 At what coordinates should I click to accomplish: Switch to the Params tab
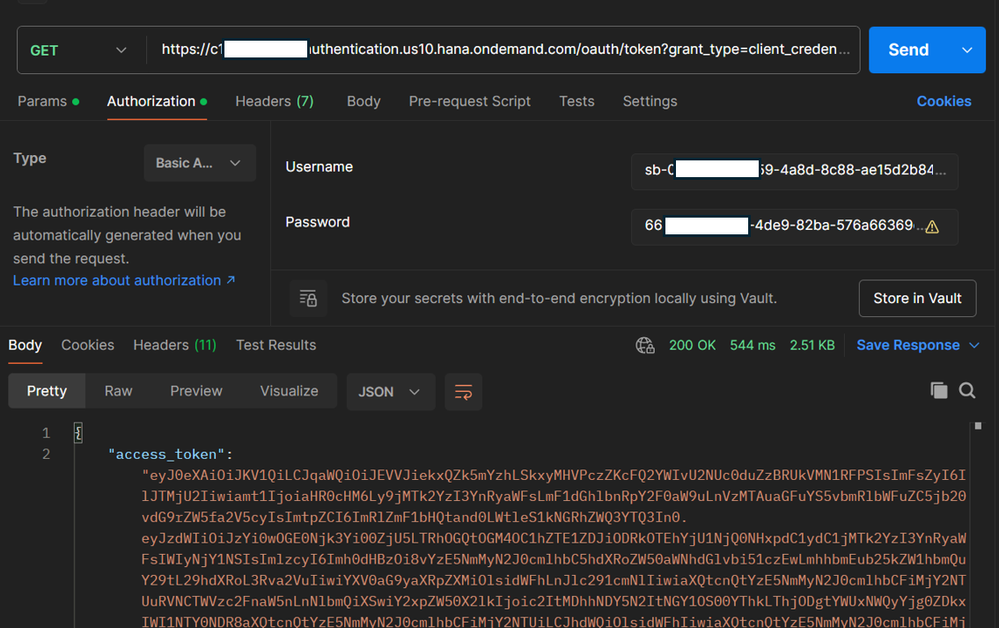click(48, 101)
